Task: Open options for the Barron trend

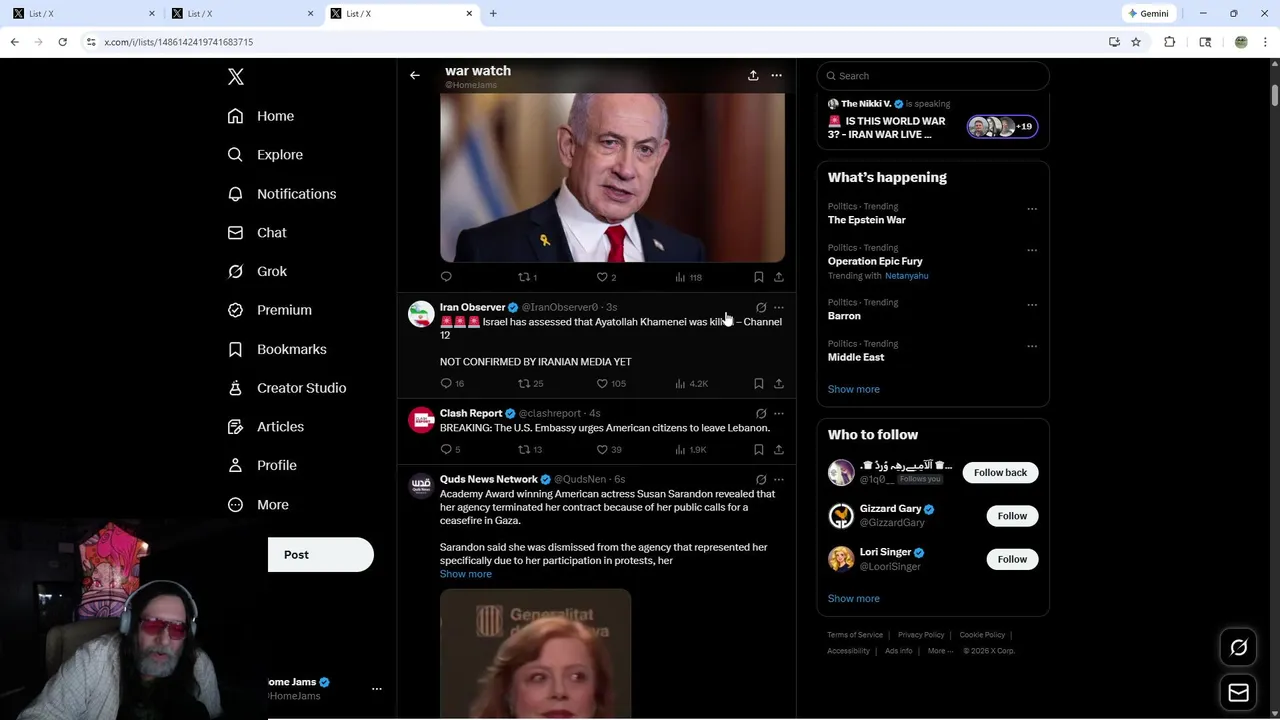Action: [1032, 305]
